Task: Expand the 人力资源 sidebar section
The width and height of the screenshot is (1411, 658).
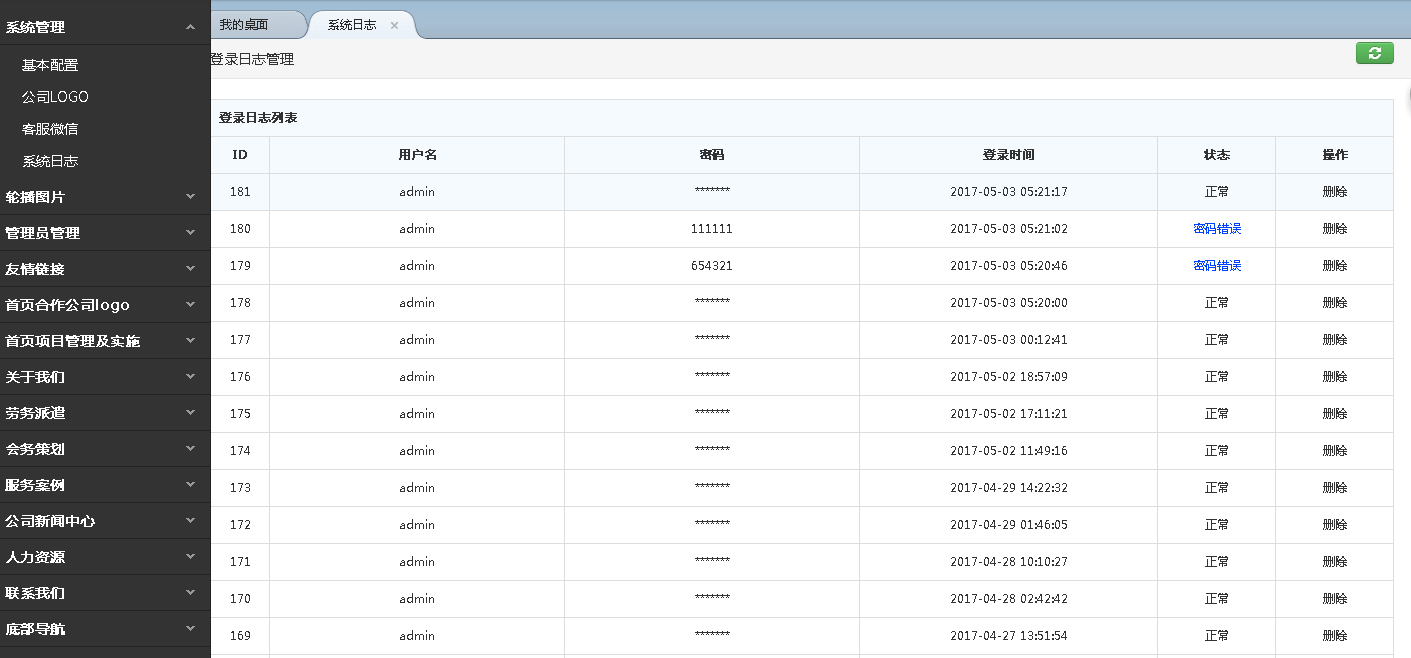Action: [x=190, y=557]
